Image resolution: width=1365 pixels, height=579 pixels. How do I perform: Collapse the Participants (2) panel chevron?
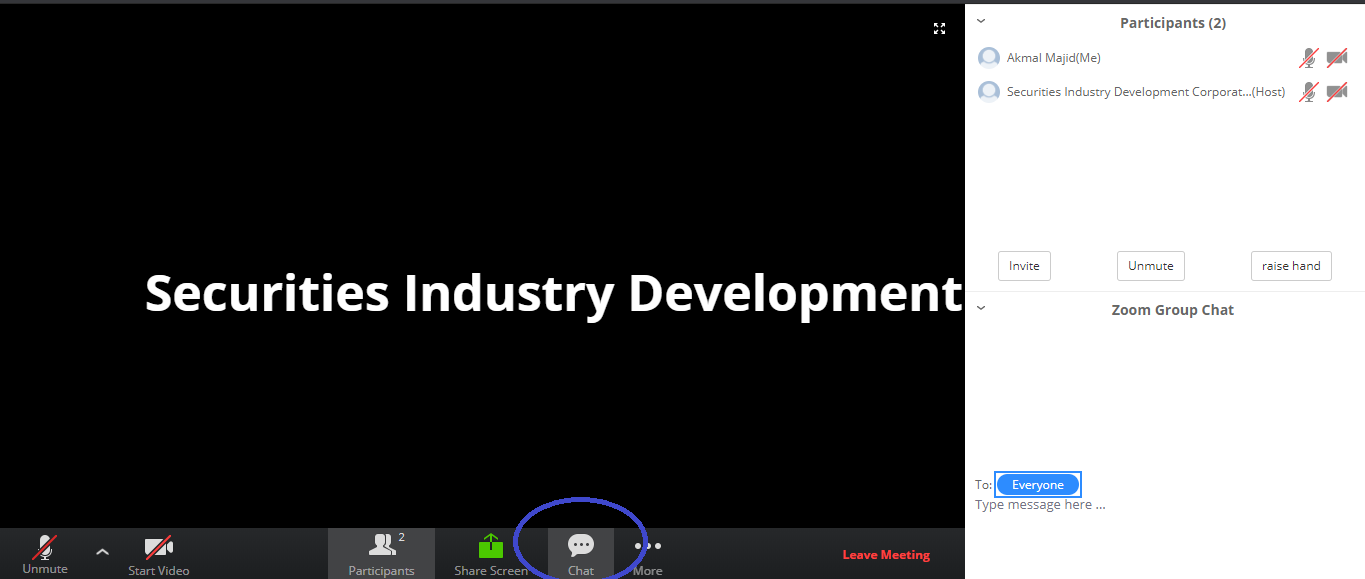click(981, 21)
